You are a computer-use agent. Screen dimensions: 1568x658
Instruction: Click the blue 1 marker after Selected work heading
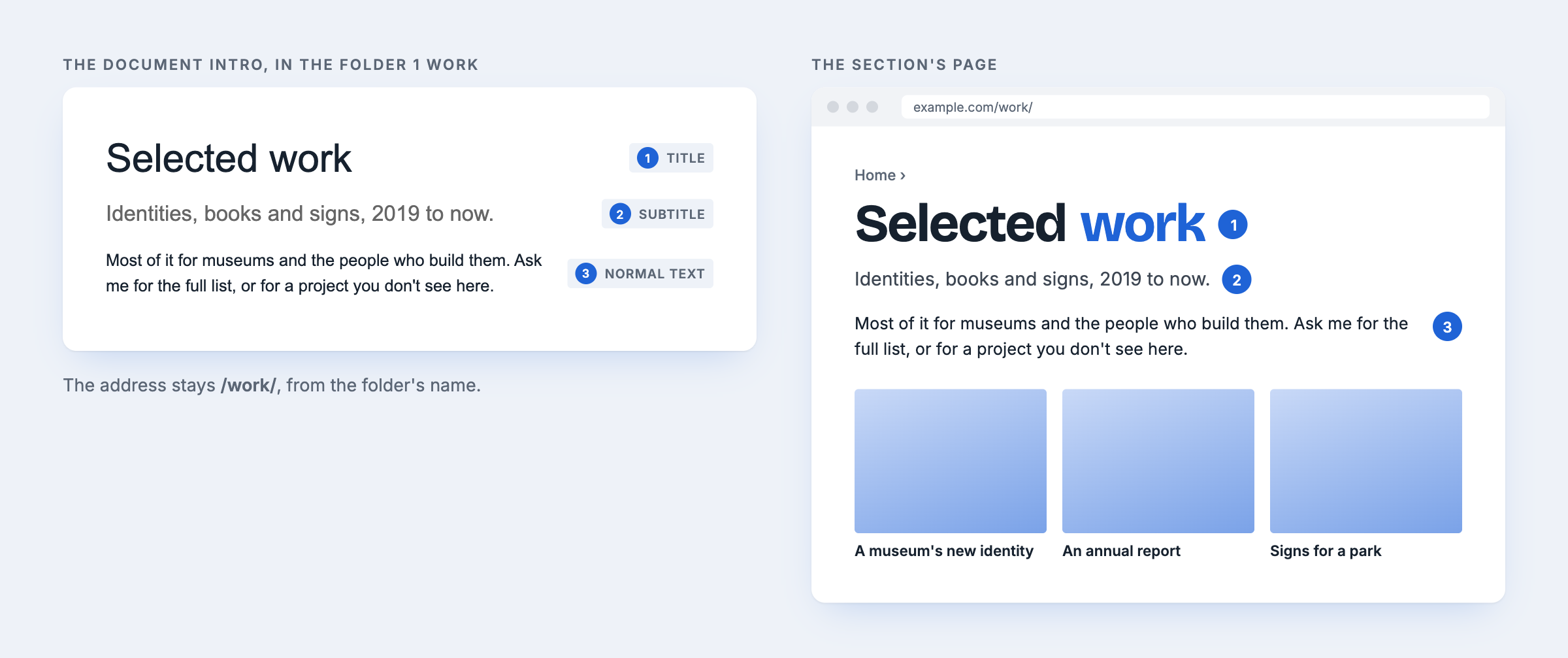coord(1233,225)
